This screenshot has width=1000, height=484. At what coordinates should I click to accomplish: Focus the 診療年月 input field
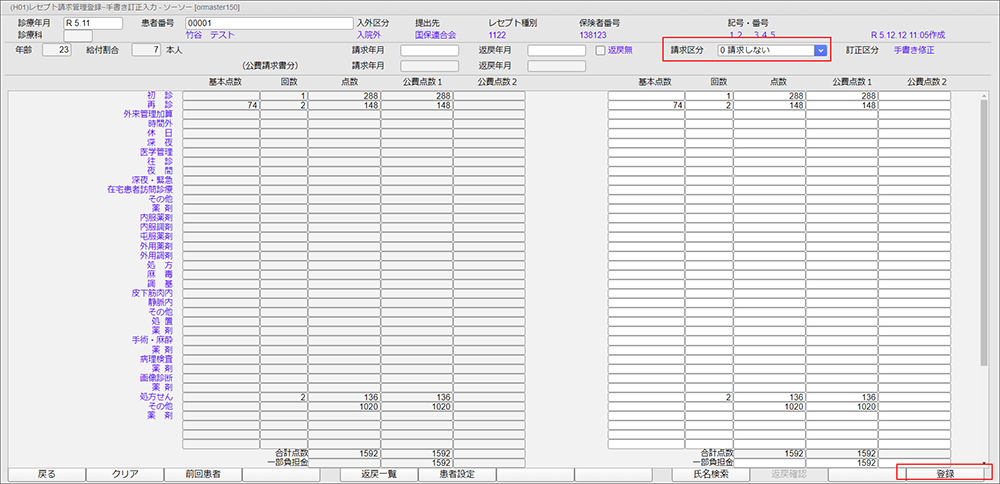pos(91,22)
